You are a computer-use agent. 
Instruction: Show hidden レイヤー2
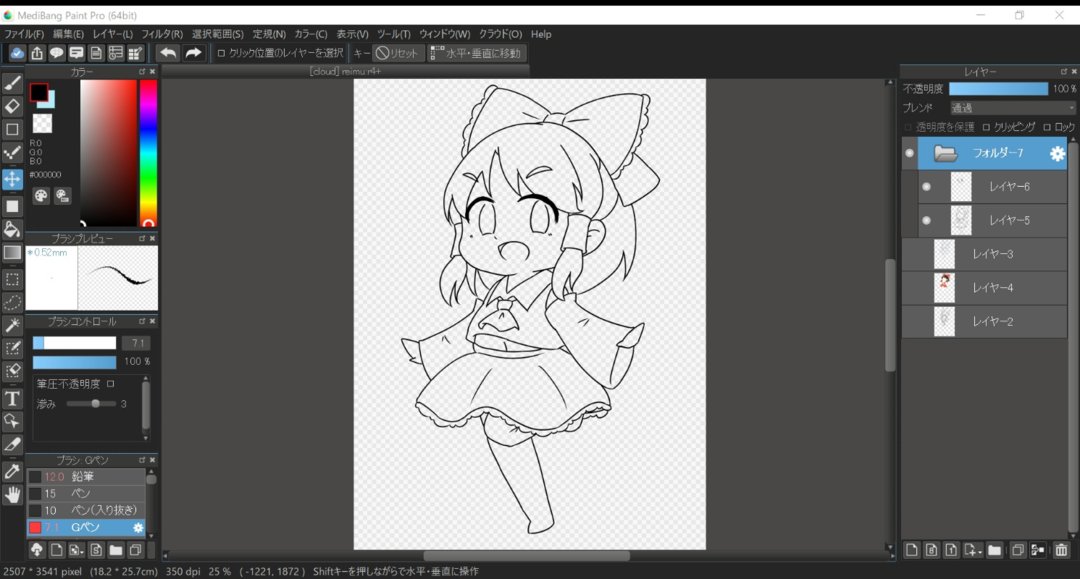pyautogui.click(x=909, y=322)
